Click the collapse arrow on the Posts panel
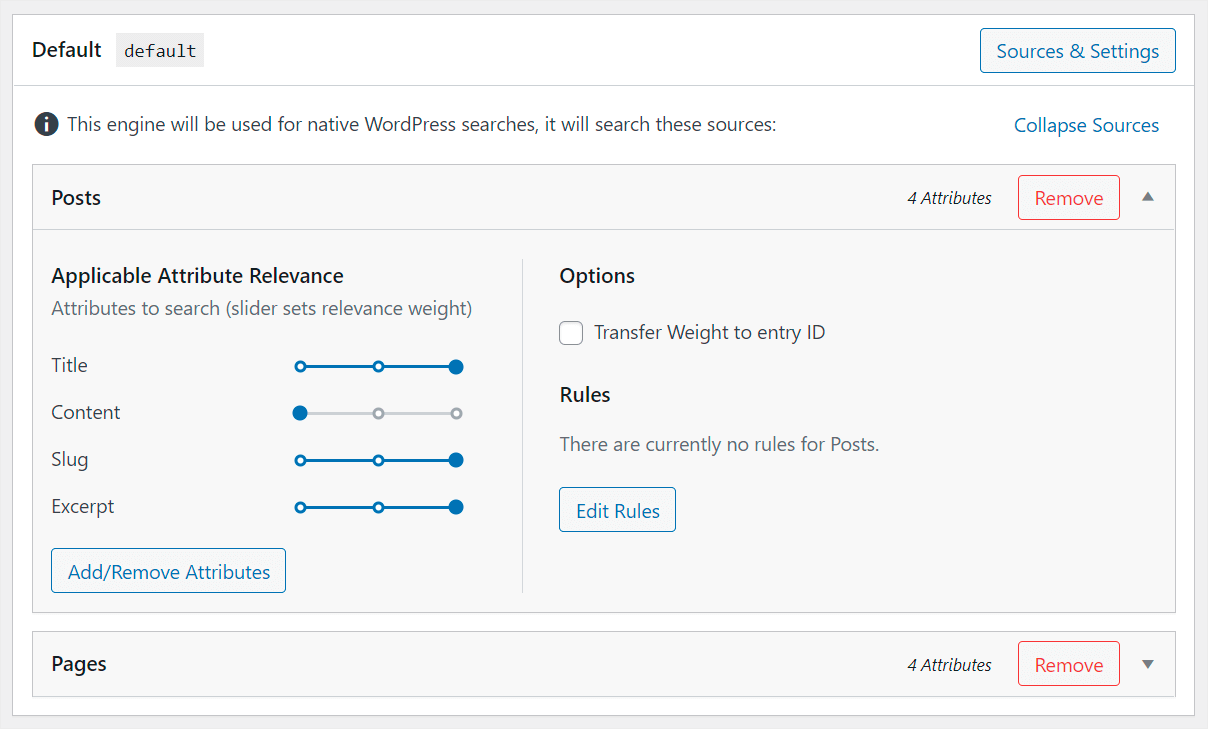Viewport: 1208px width, 729px height. [x=1147, y=197]
